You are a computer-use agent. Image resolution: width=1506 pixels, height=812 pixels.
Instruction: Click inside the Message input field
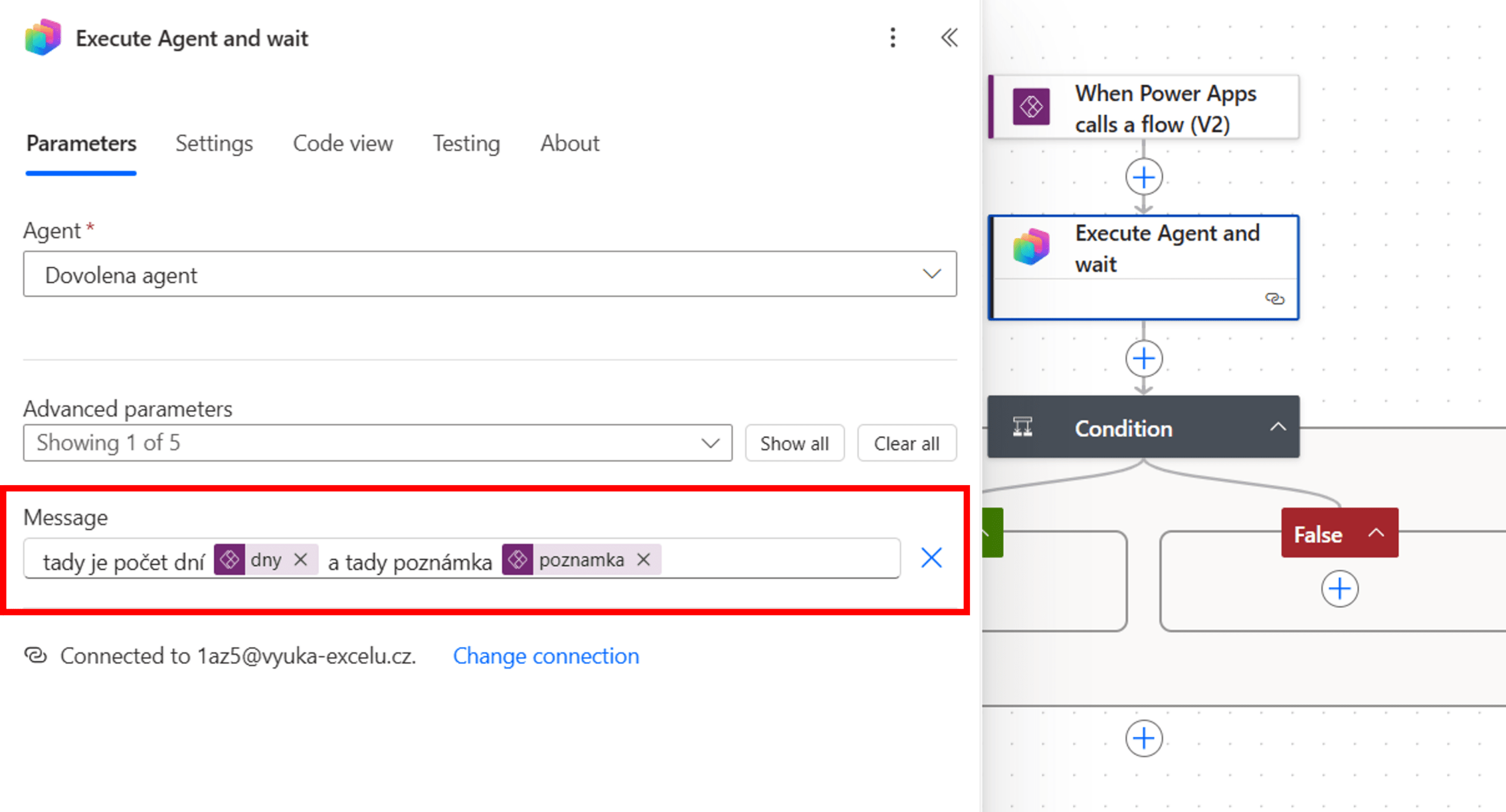[777, 559]
